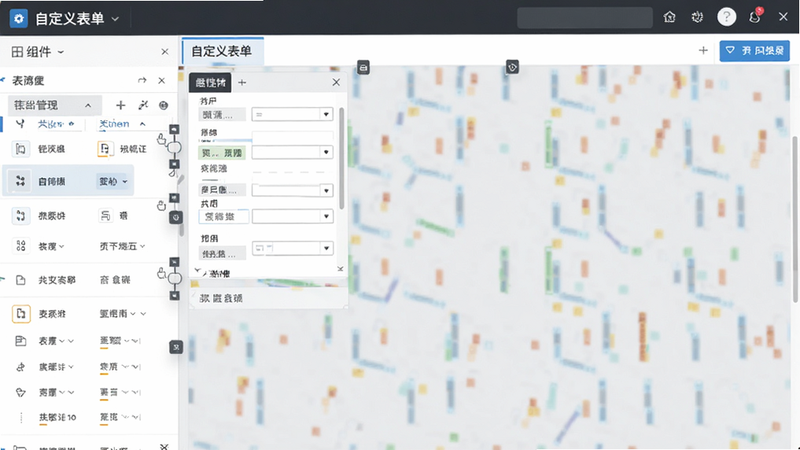Click the blue funnel button at top right
The width and height of the screenshot is (800, 450).
click(x=755, y=51)
